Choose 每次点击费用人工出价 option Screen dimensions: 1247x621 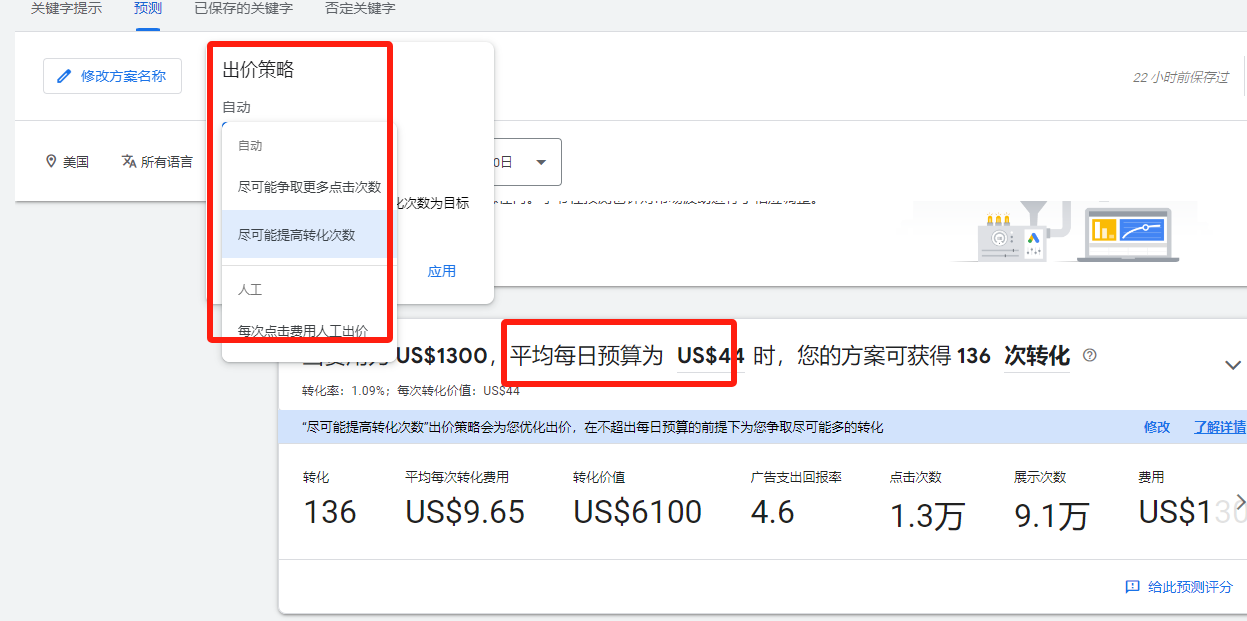coord(309,331)
